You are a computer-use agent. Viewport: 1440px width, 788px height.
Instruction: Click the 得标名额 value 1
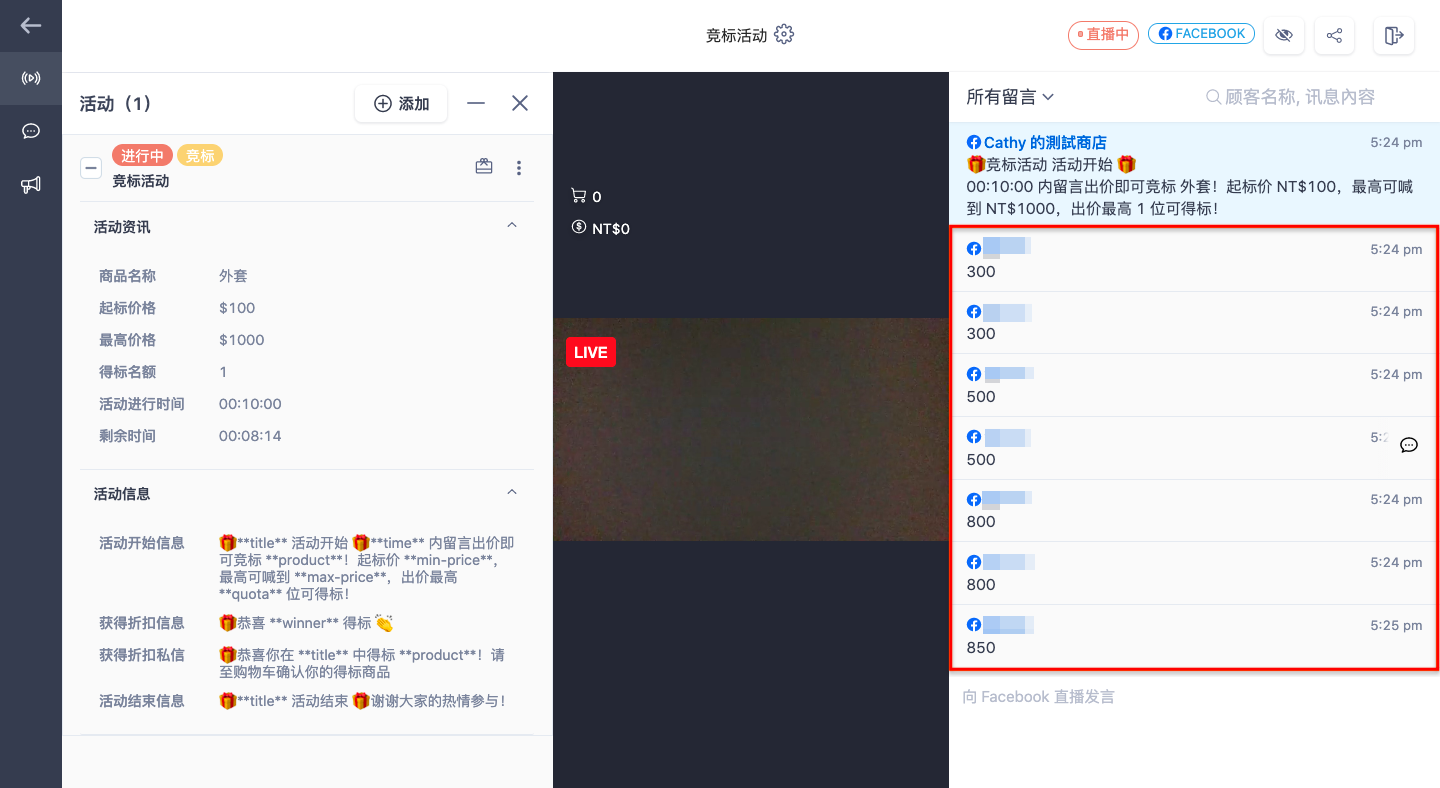[x=223, y=372]
